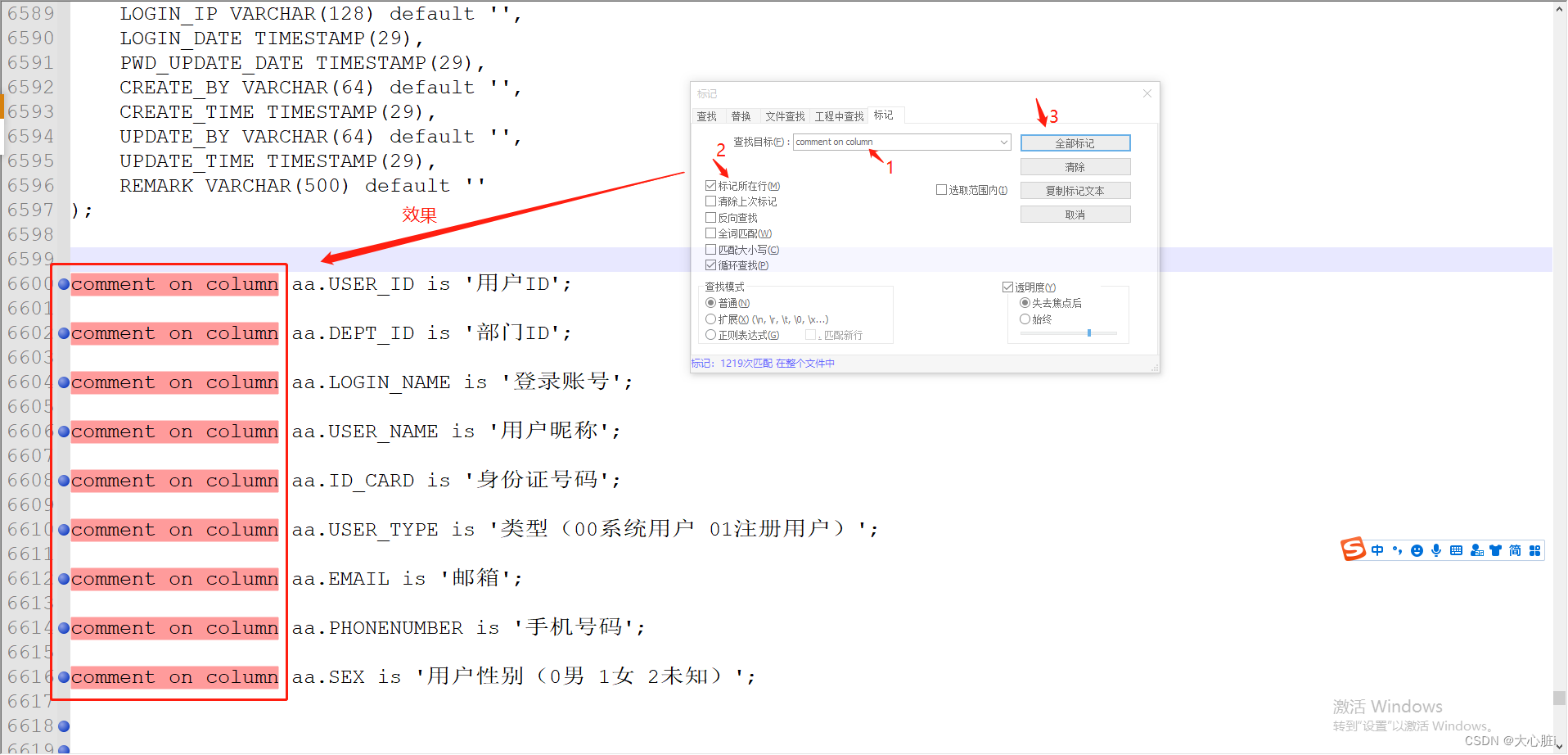Close the 标记 dialog
This screenshot has height=755, width=1568.
[1147, 93]
